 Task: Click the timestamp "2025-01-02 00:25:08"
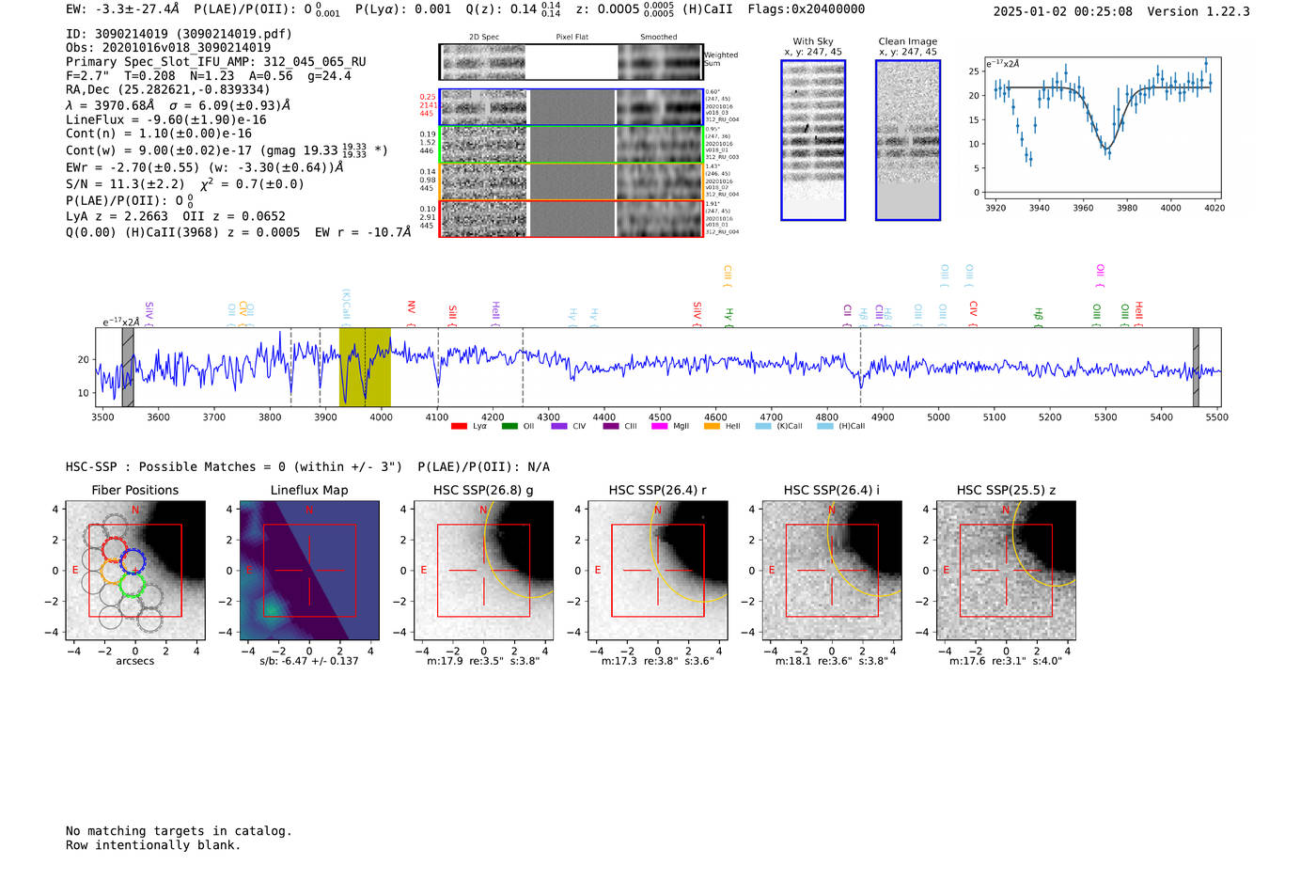[x=1063, y=11]
